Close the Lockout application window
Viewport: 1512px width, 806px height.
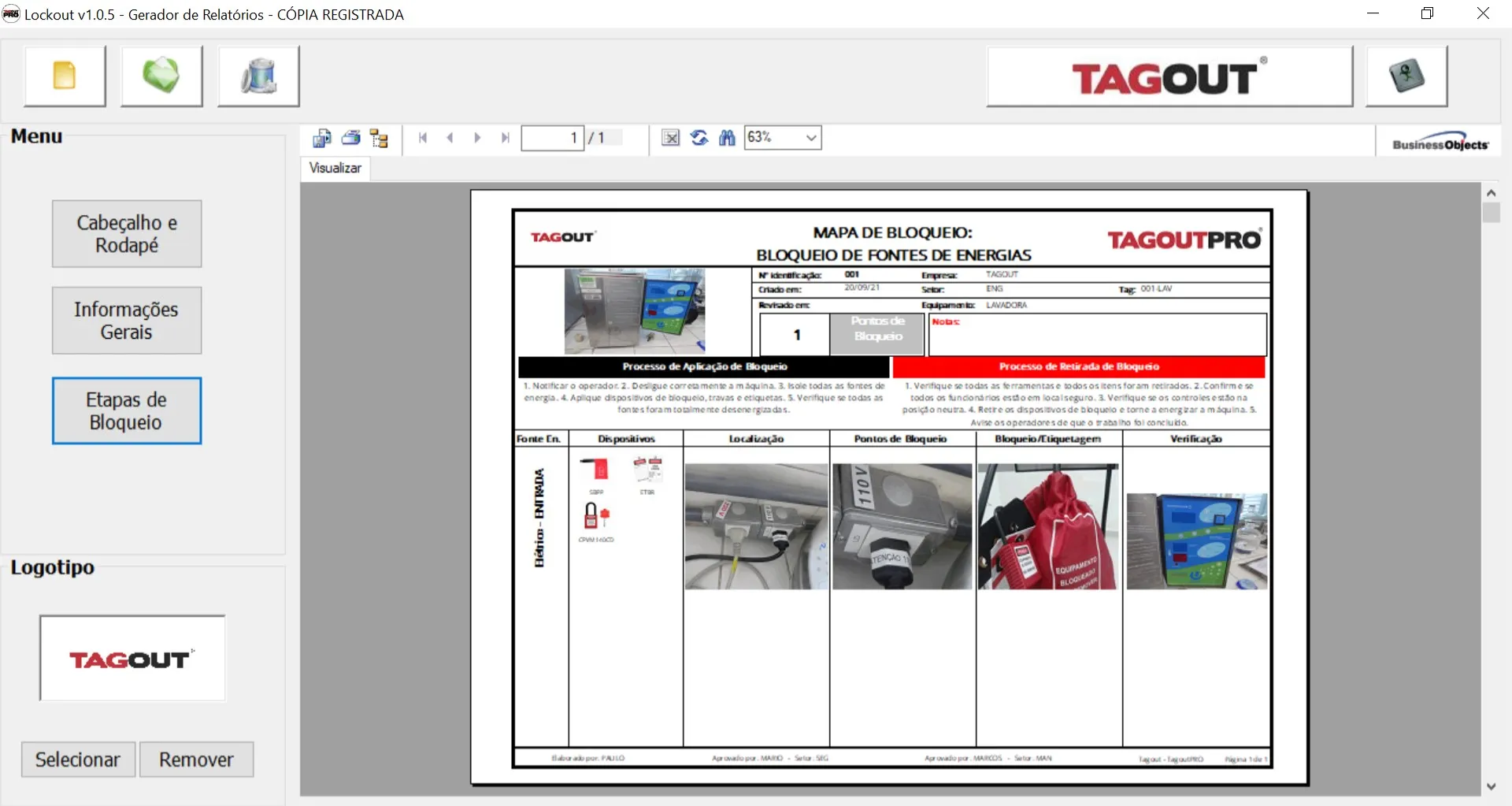coord(1483,13)
